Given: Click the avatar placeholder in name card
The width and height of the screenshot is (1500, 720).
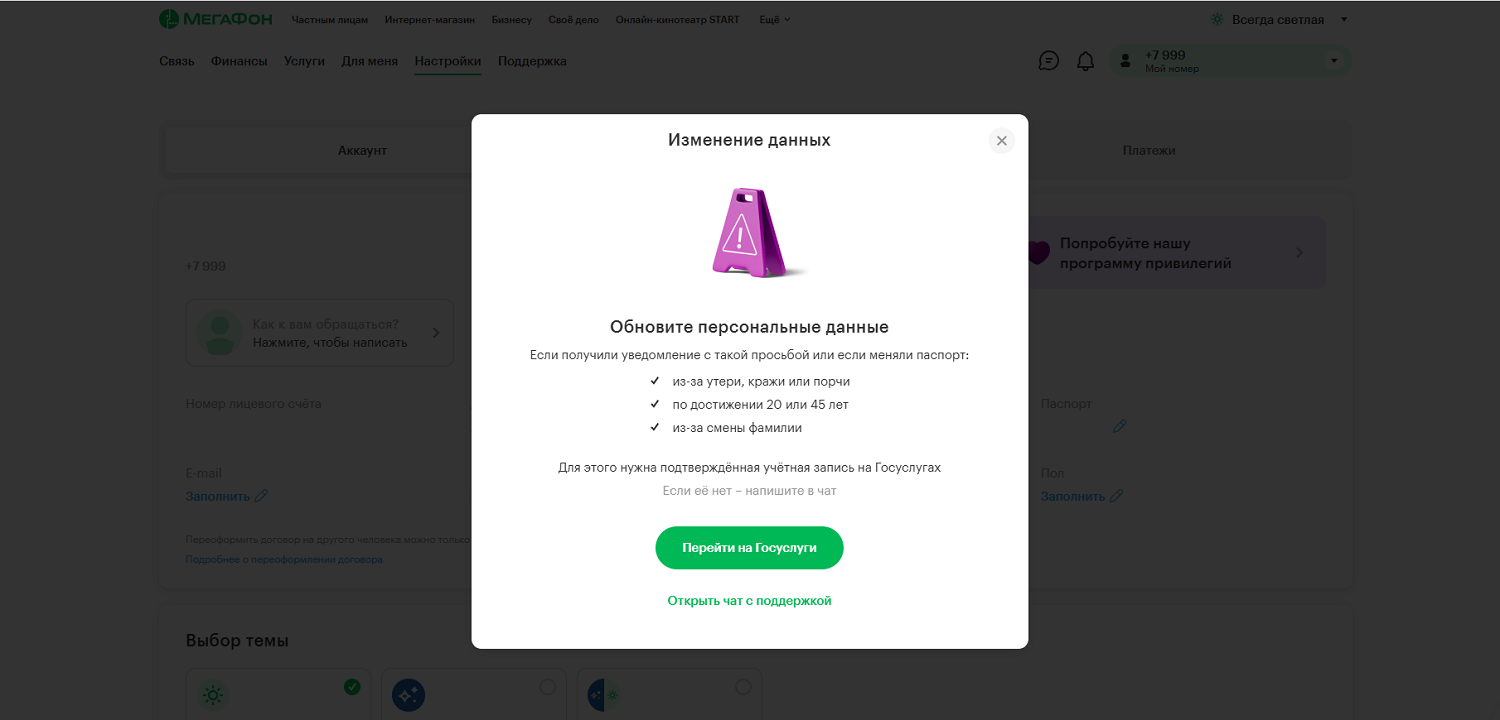Looking at the screenshot, I should click(x=219, y=333).
